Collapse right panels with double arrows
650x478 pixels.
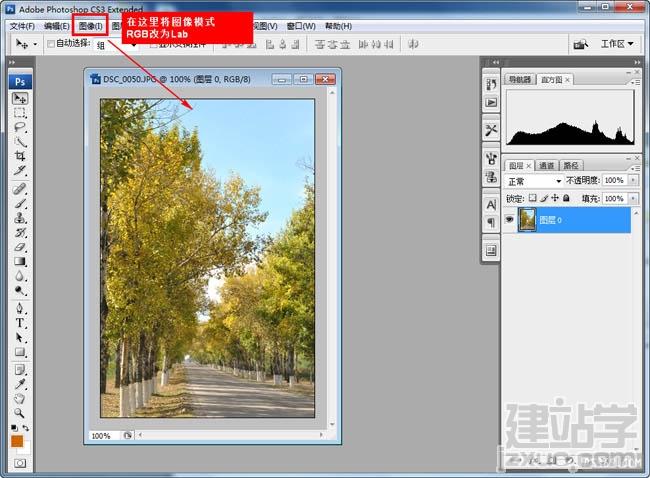coord(637,62)
